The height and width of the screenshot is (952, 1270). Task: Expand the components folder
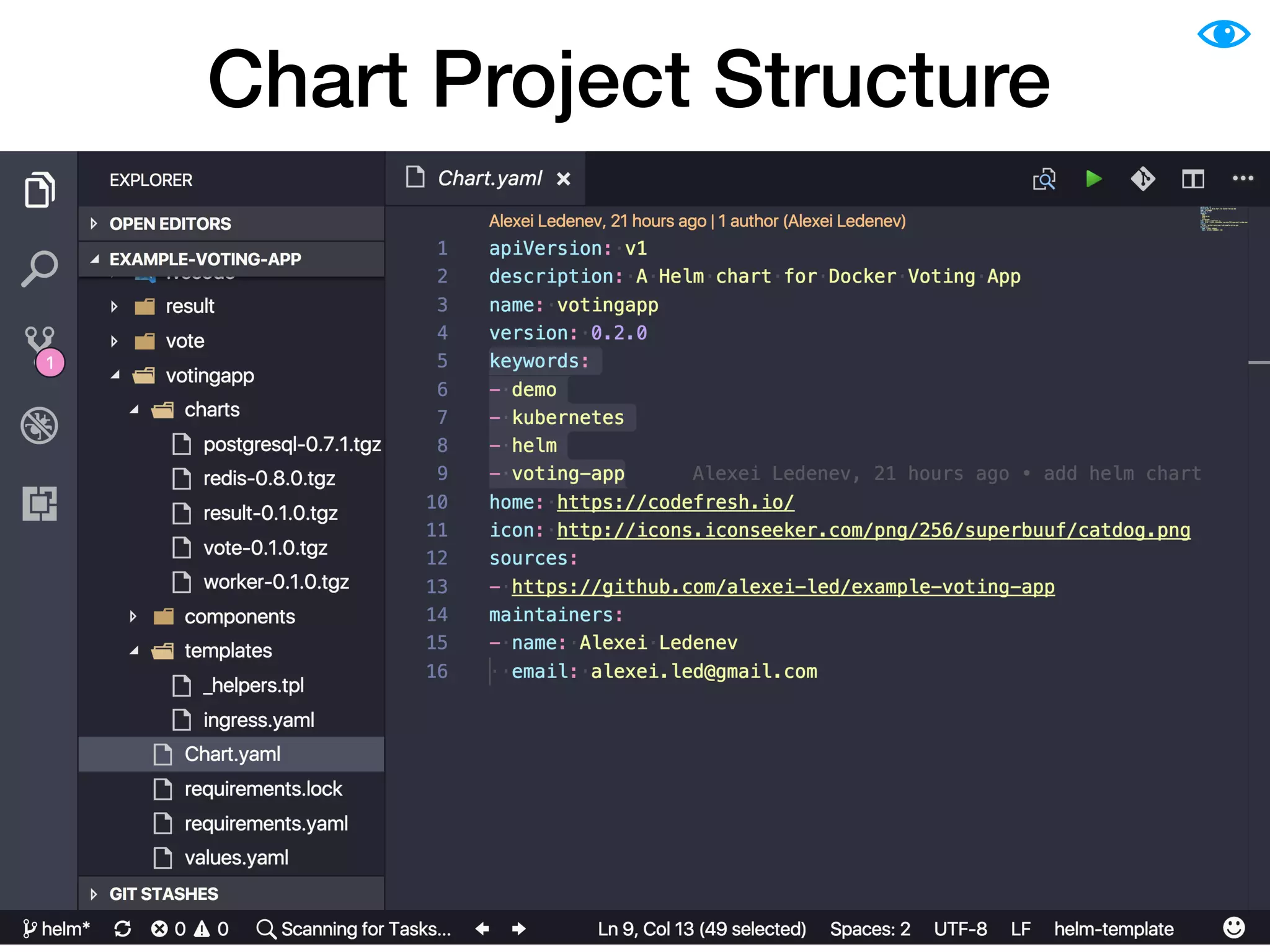tap(239, 617)
